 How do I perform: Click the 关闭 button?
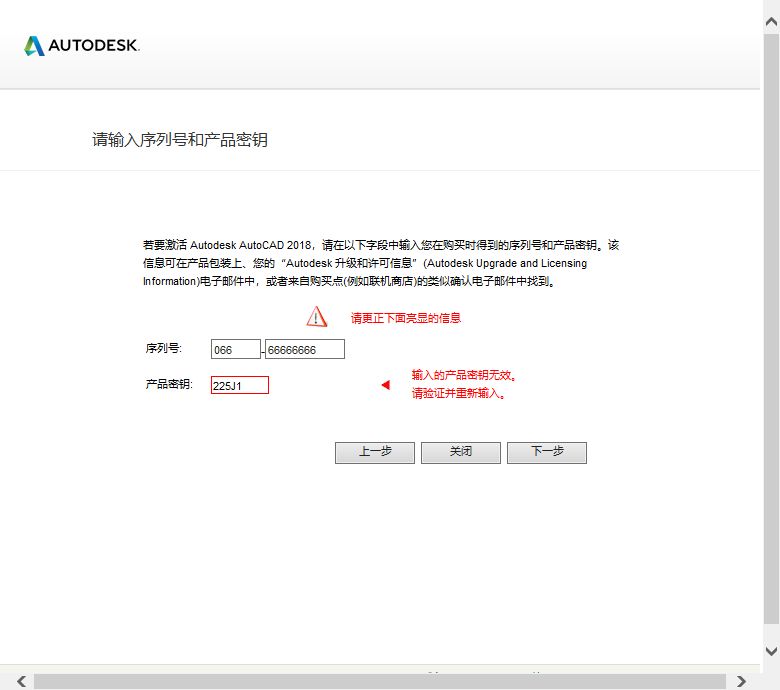tap(461, 453)
